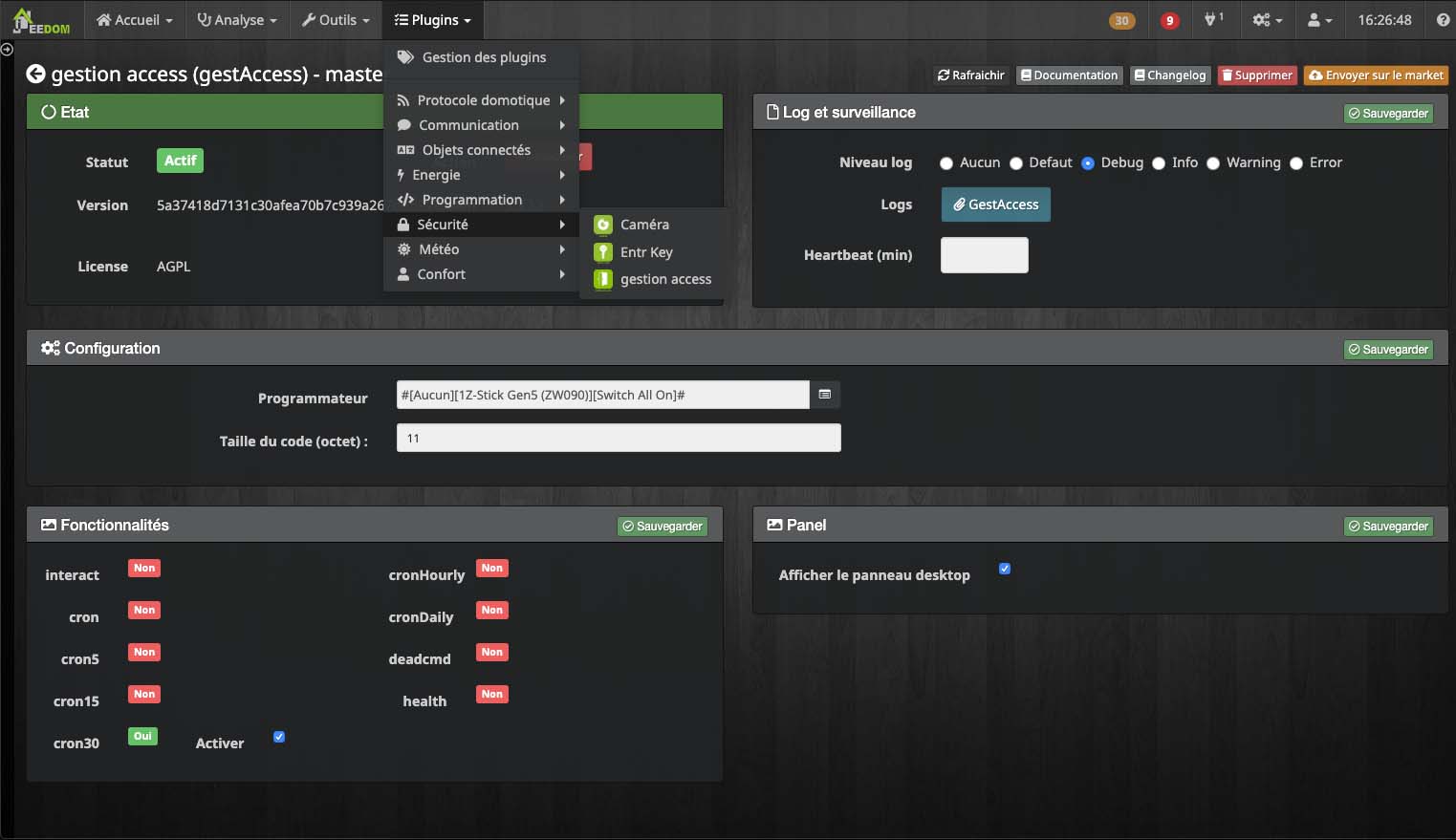Select the Error log level

coord(1296,163)
